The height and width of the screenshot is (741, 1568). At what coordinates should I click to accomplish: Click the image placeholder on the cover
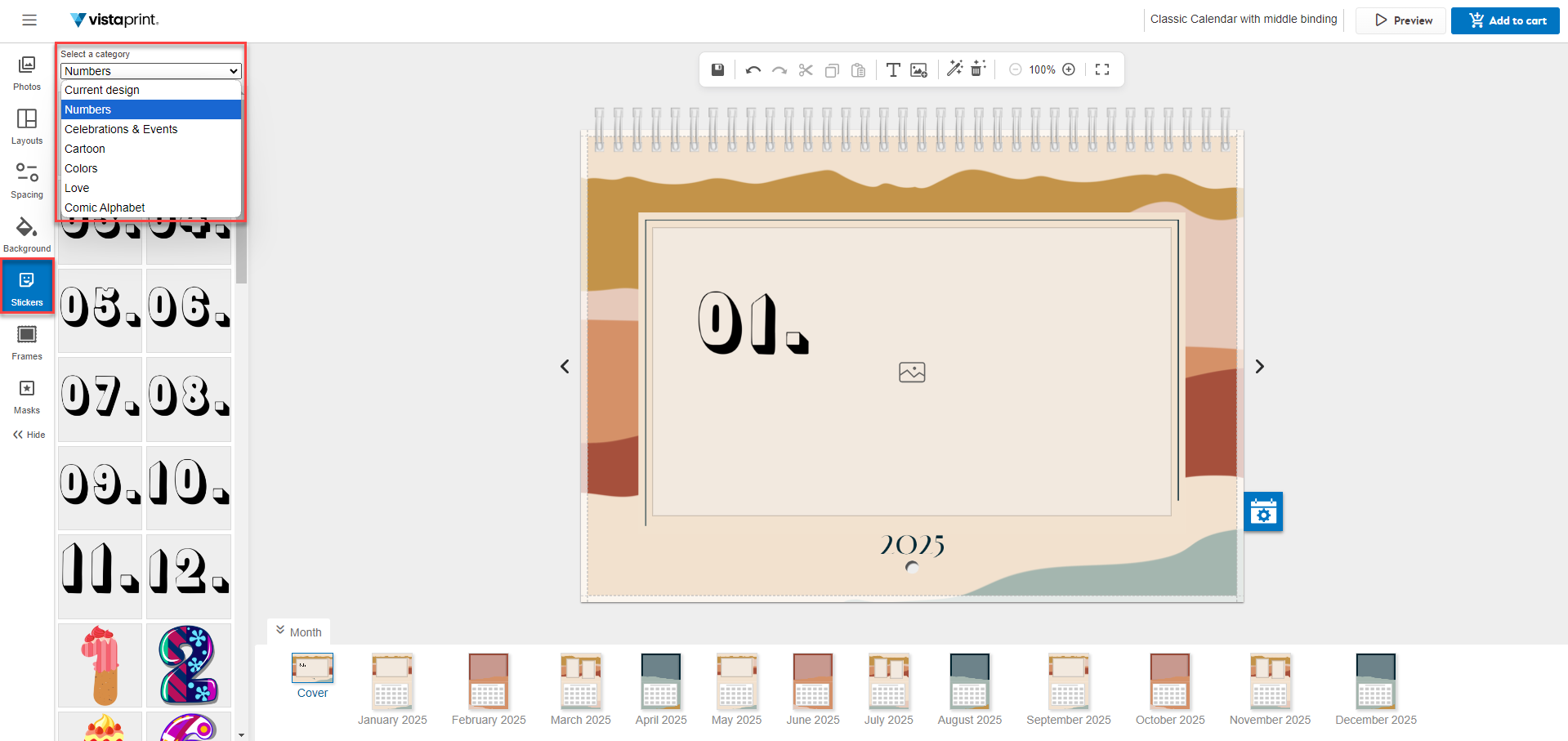tap(912, 373)
